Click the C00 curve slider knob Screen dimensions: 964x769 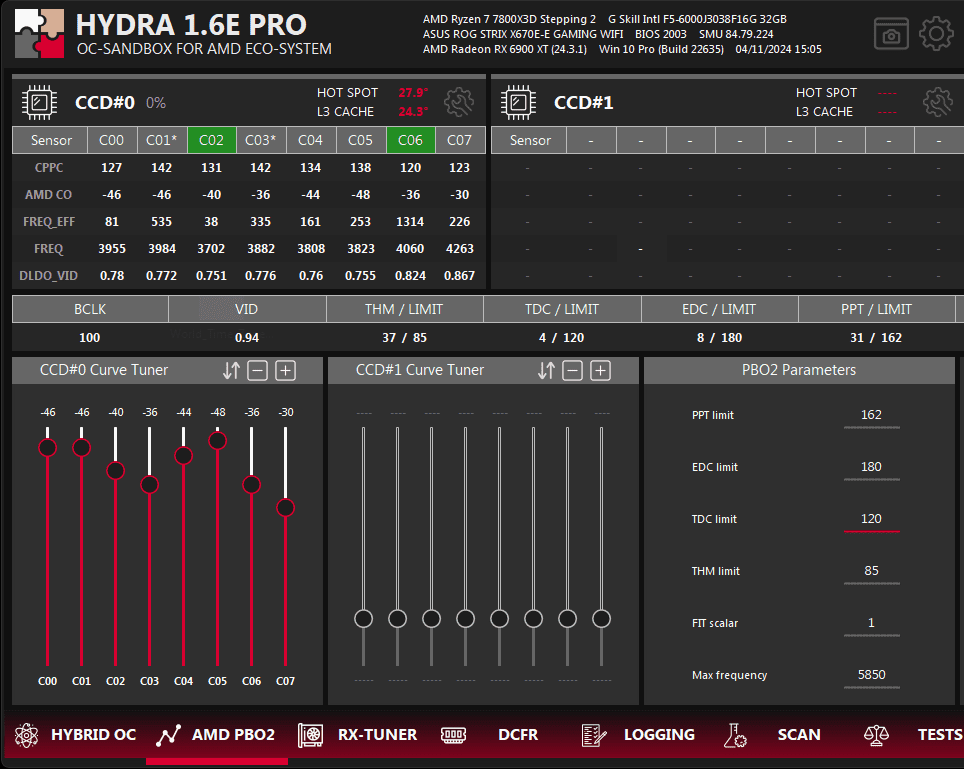point(47,448)
